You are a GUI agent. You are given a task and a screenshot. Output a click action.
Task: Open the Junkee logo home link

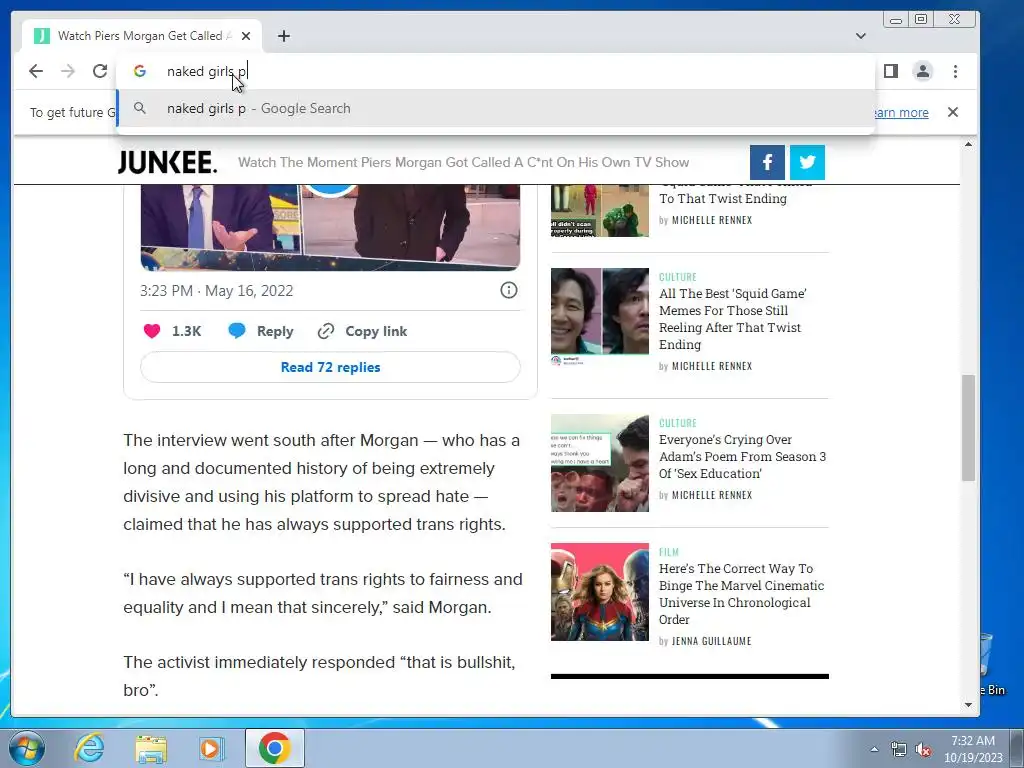point(167,162)
